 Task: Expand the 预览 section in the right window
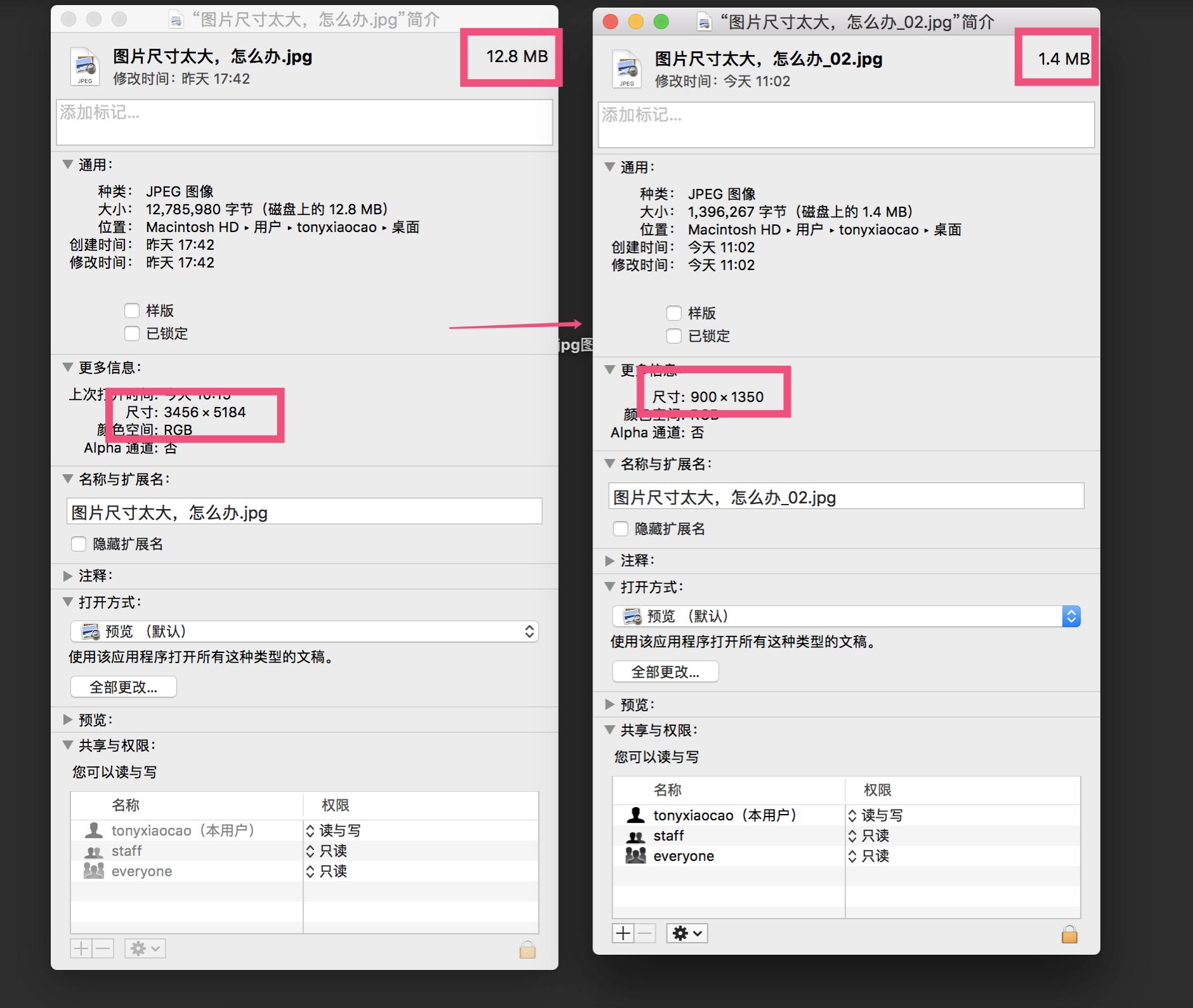pyautogui.click(x=610, y=704)
